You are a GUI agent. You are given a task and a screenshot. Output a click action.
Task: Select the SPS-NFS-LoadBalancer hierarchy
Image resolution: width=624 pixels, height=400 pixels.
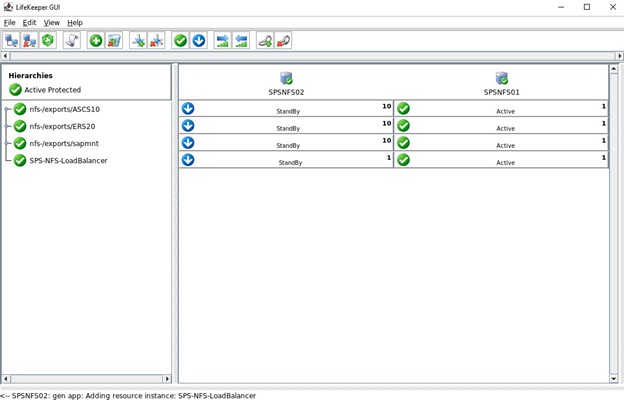pyautogui.click(x=68, y=160)
